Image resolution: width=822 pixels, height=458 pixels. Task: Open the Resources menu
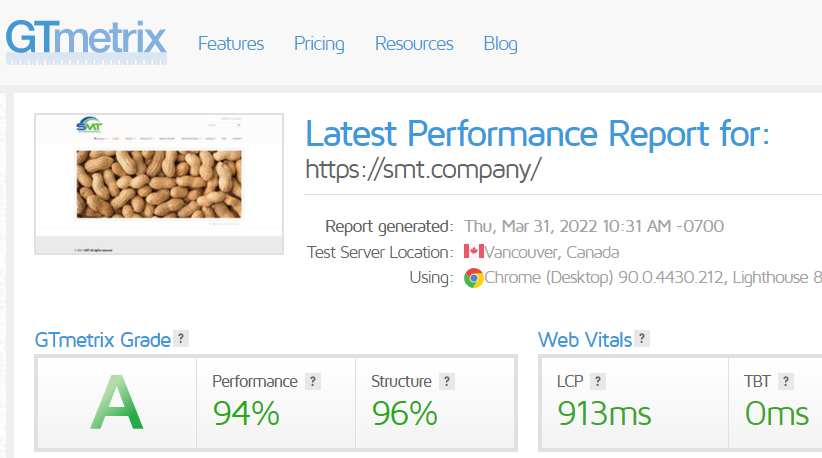coord(414,43)
